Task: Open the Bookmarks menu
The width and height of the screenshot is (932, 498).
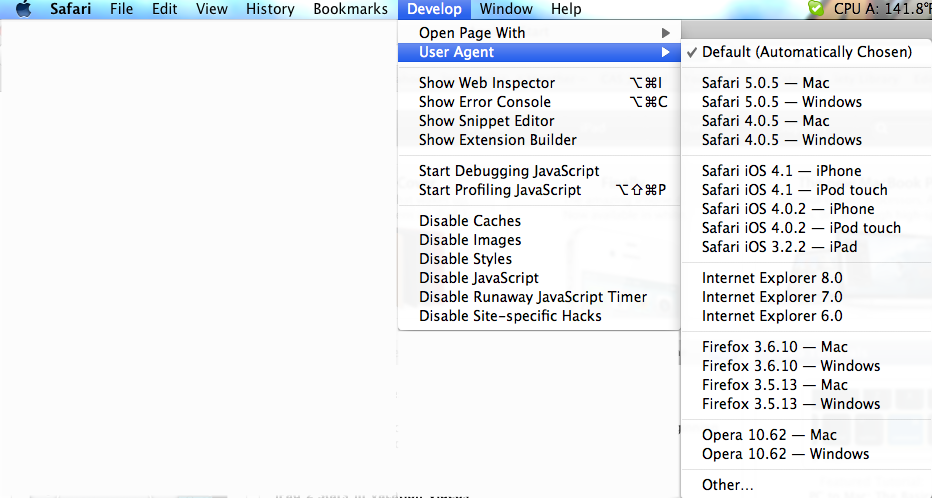Action: point(350,9)
